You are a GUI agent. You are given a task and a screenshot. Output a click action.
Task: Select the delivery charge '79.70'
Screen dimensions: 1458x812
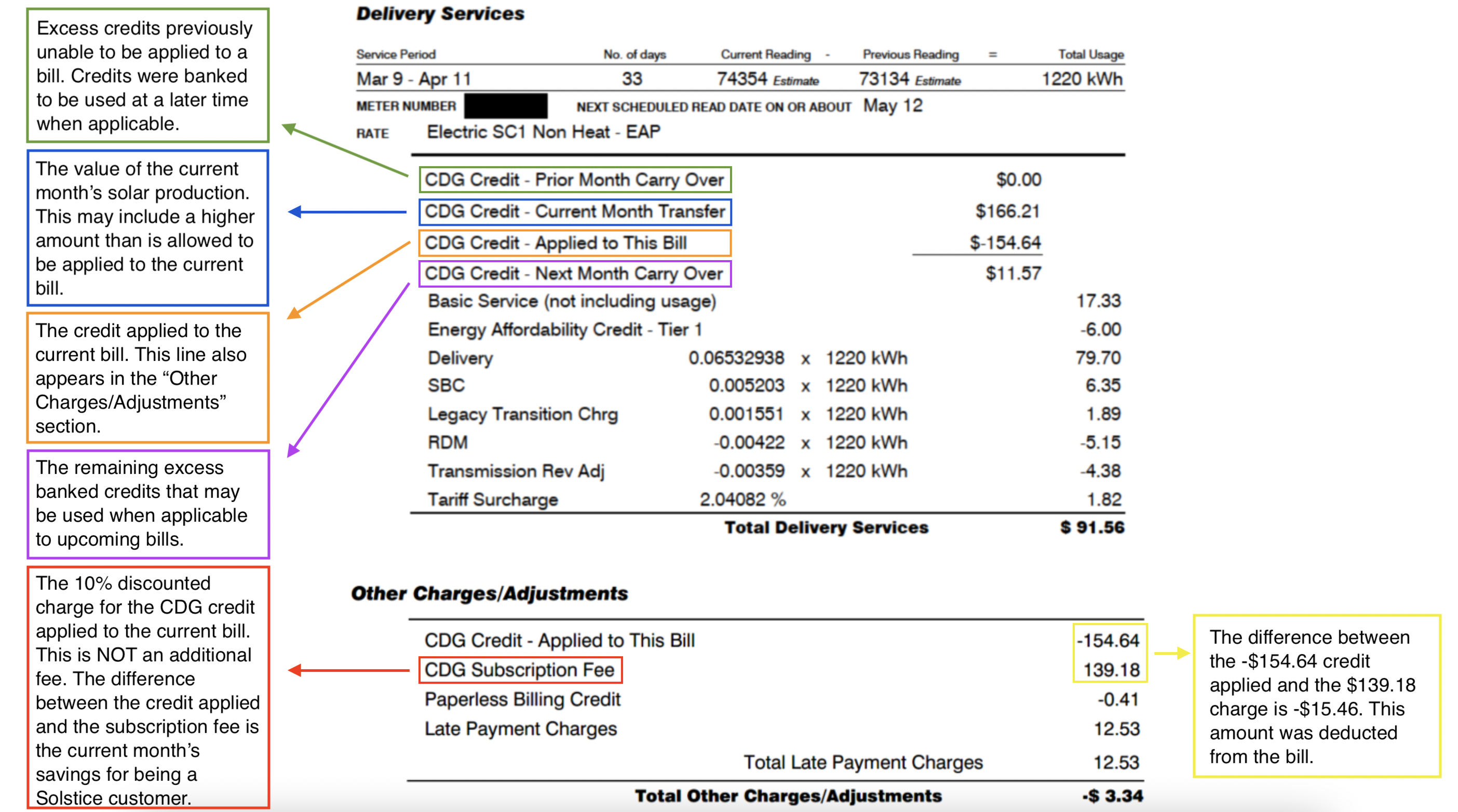coord(1098,358)
